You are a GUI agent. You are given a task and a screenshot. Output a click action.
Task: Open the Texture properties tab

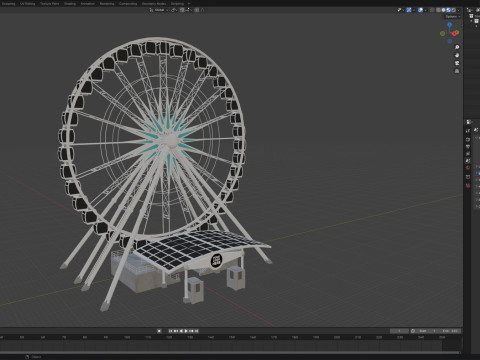468,185
